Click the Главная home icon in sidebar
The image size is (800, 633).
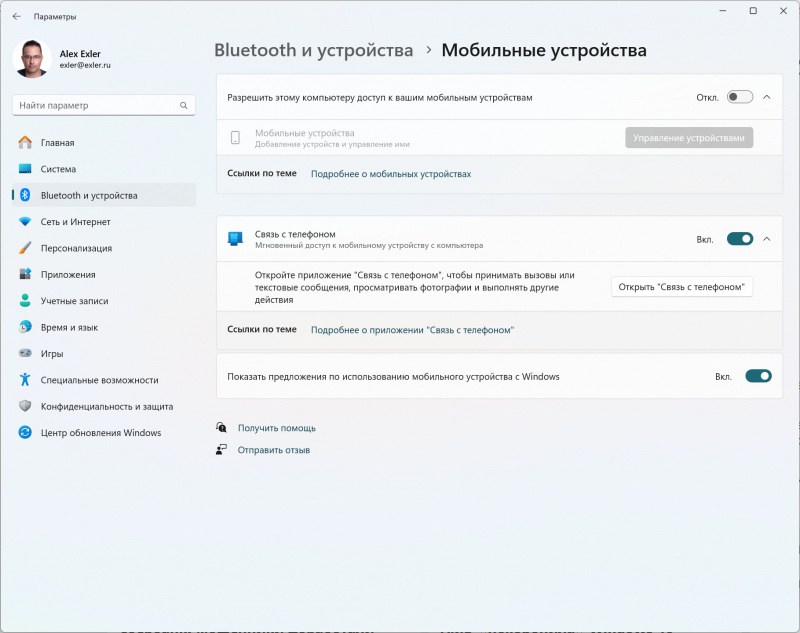coord(25,143)
